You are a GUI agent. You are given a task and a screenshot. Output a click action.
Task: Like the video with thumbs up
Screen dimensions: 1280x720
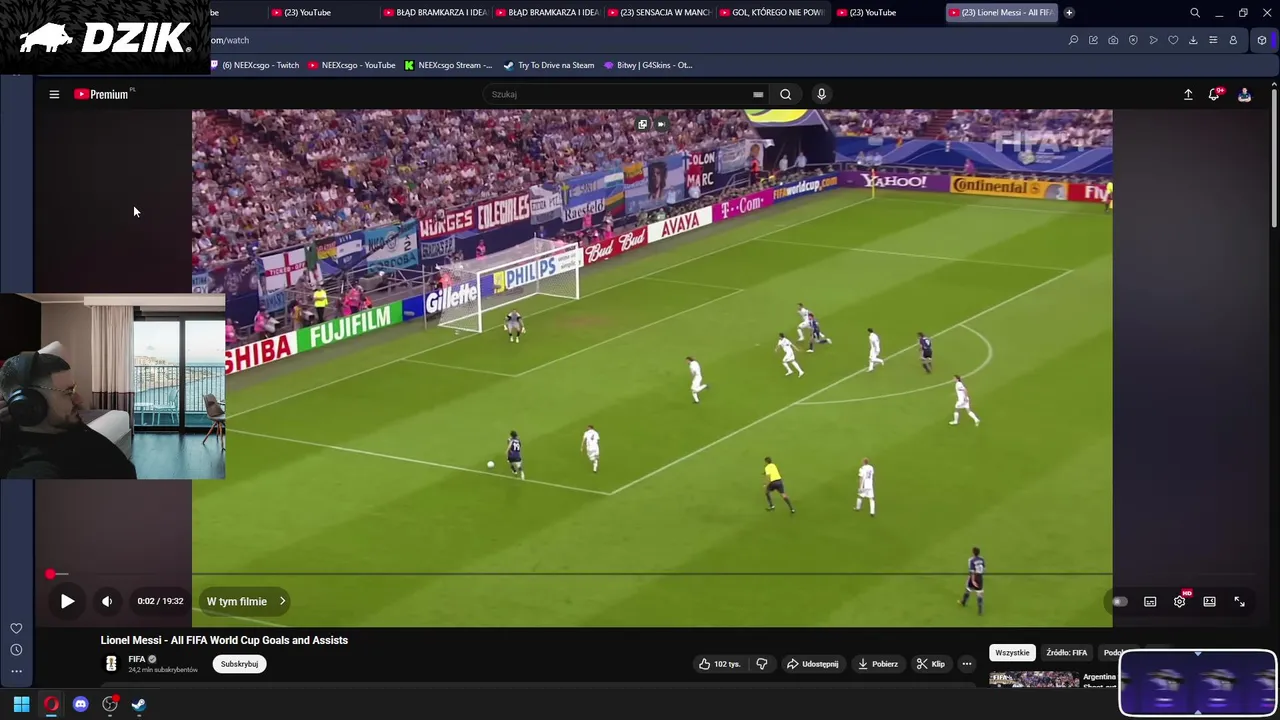719,664
